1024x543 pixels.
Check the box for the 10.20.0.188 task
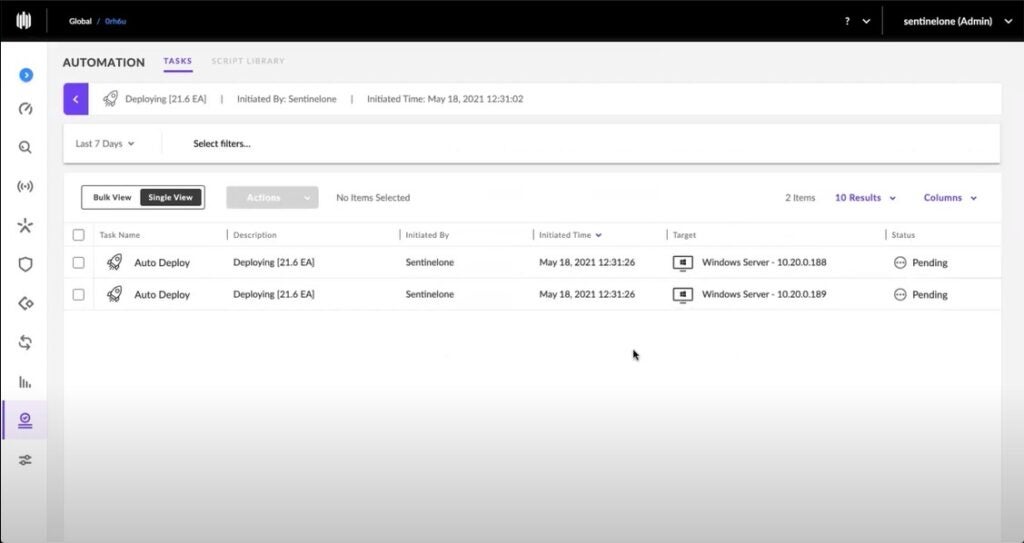point(79,263)
